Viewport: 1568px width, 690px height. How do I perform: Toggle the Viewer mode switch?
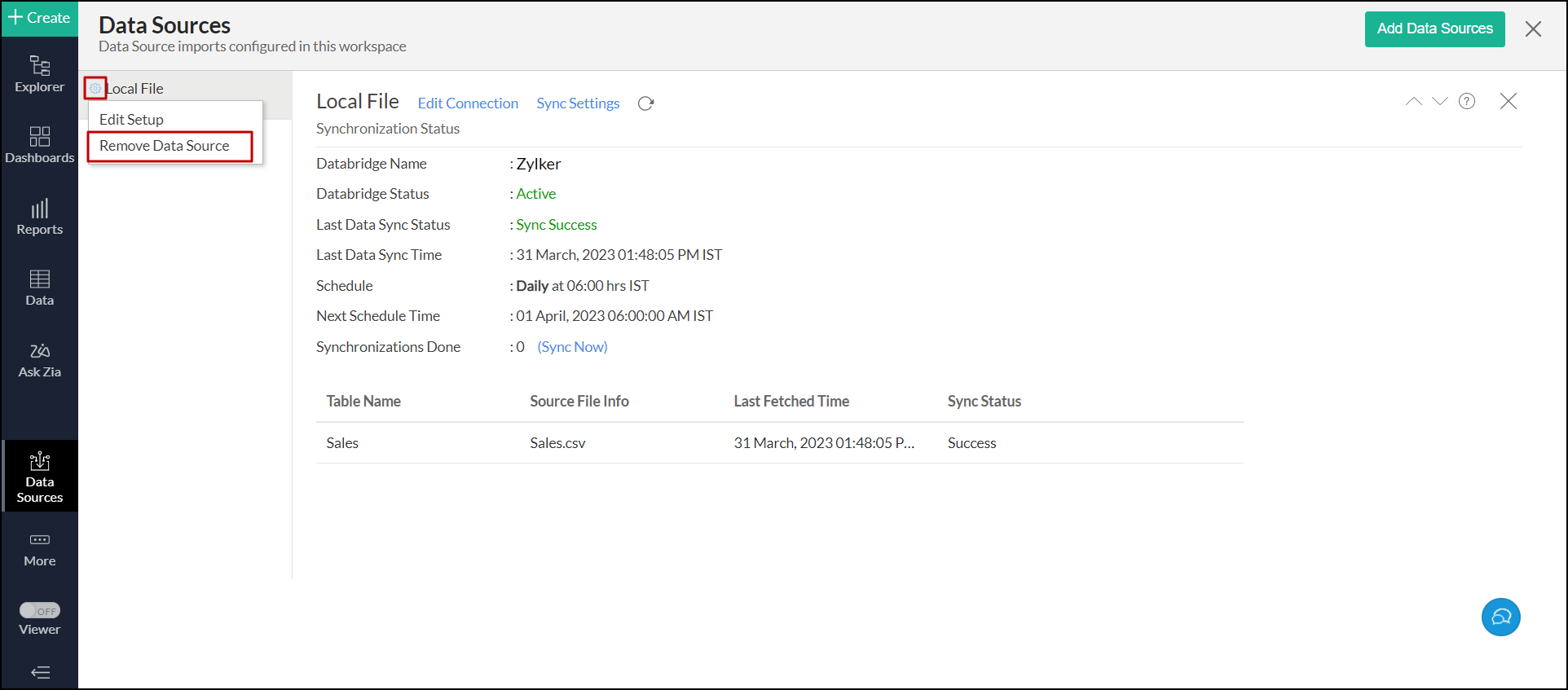point(39,610)
